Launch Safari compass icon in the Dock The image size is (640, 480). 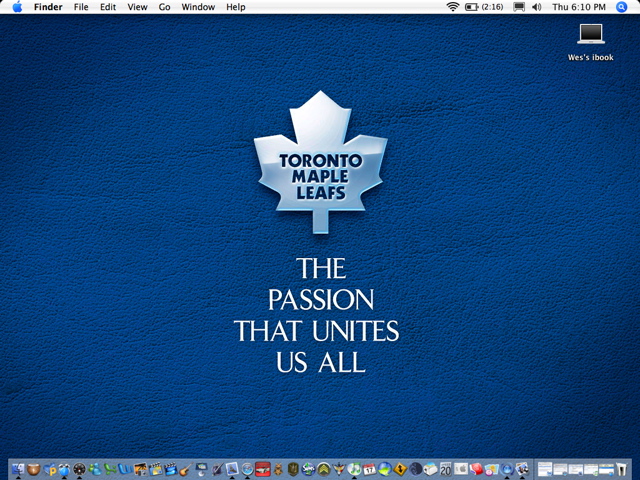coord(247,469)
